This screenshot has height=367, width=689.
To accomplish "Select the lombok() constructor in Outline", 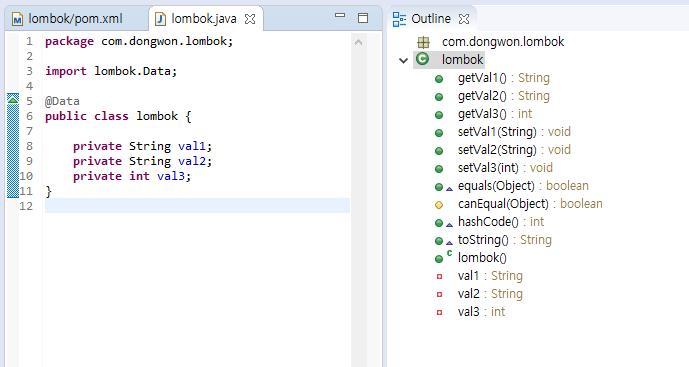I will coord(482,258).
